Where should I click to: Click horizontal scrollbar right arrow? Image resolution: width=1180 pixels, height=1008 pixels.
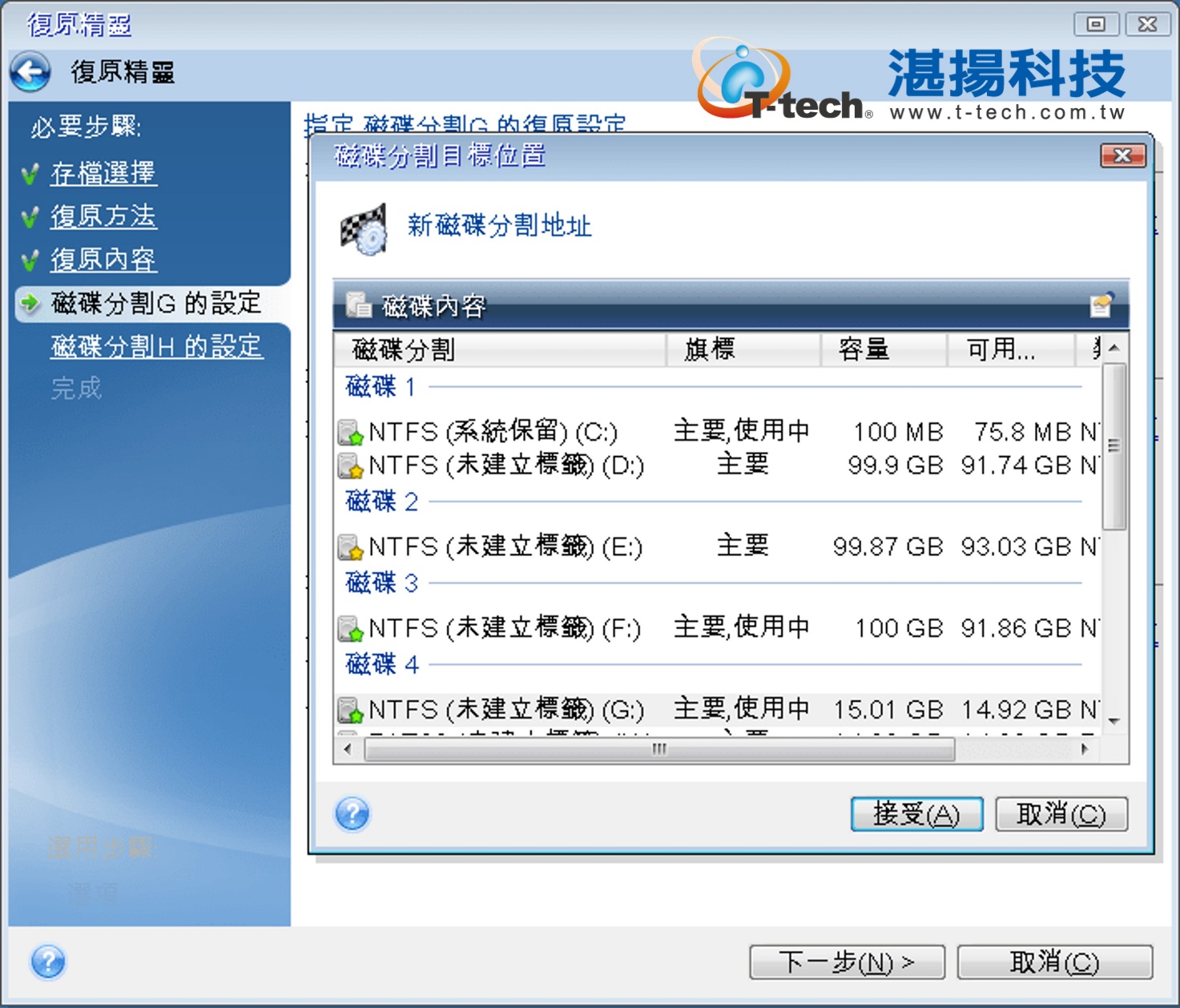click(1085, 750)
